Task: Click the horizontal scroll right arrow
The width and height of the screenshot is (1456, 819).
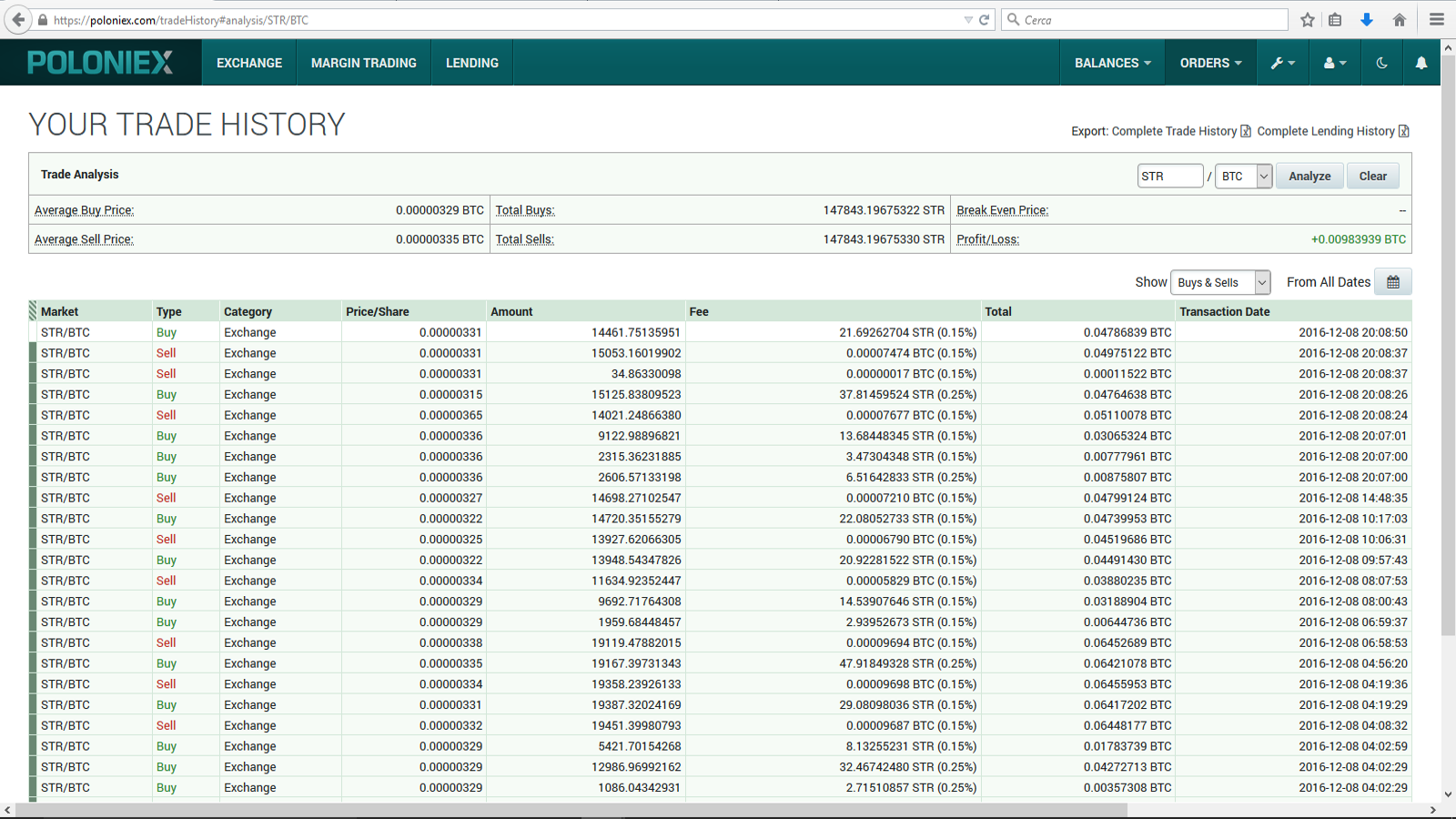Action: [1432, 810]
